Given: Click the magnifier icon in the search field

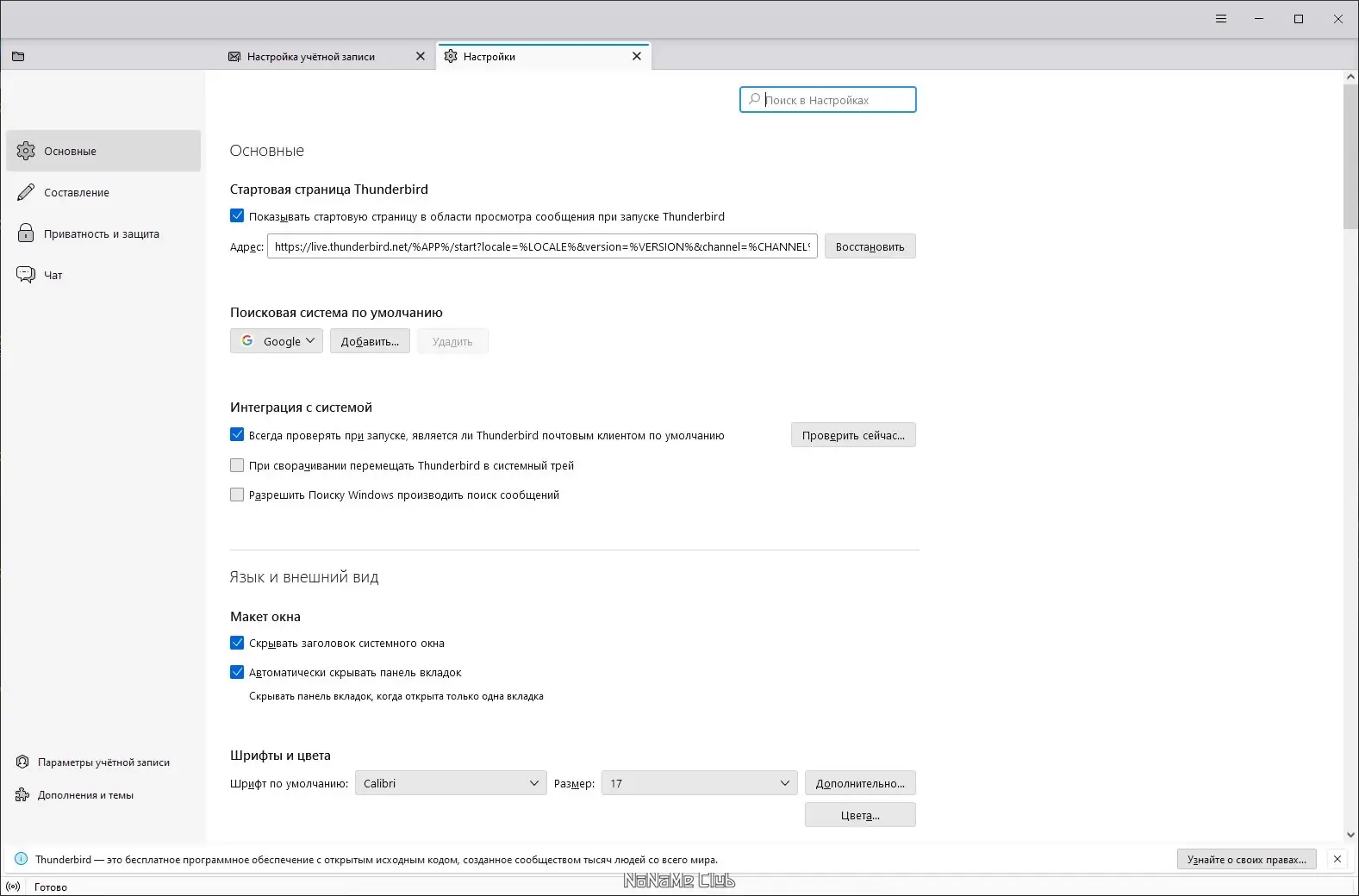Looking at the screenshot, I should tap(754, 100).
